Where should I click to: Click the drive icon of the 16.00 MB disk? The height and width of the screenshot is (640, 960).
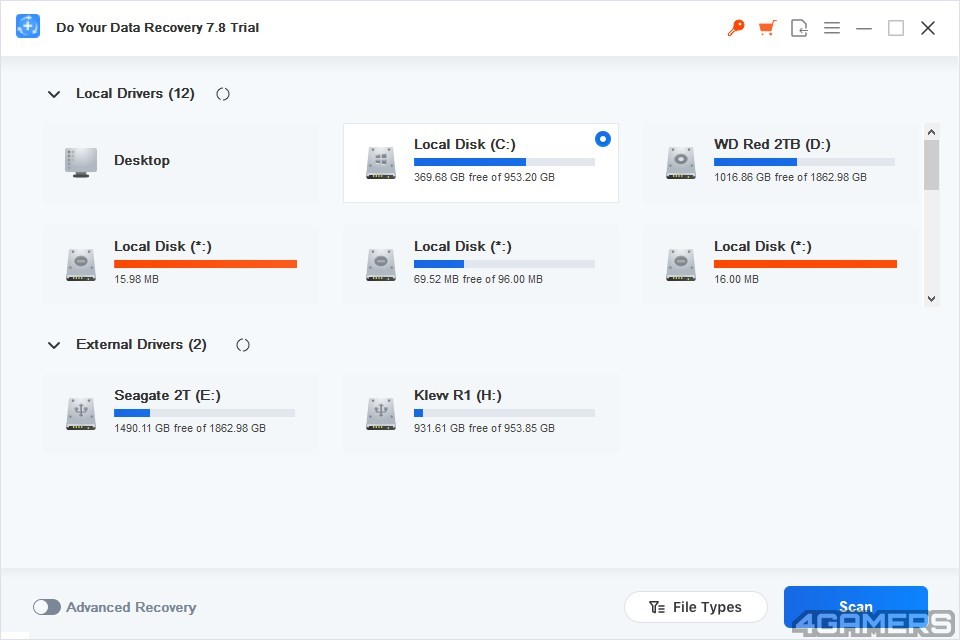[681, 265]
